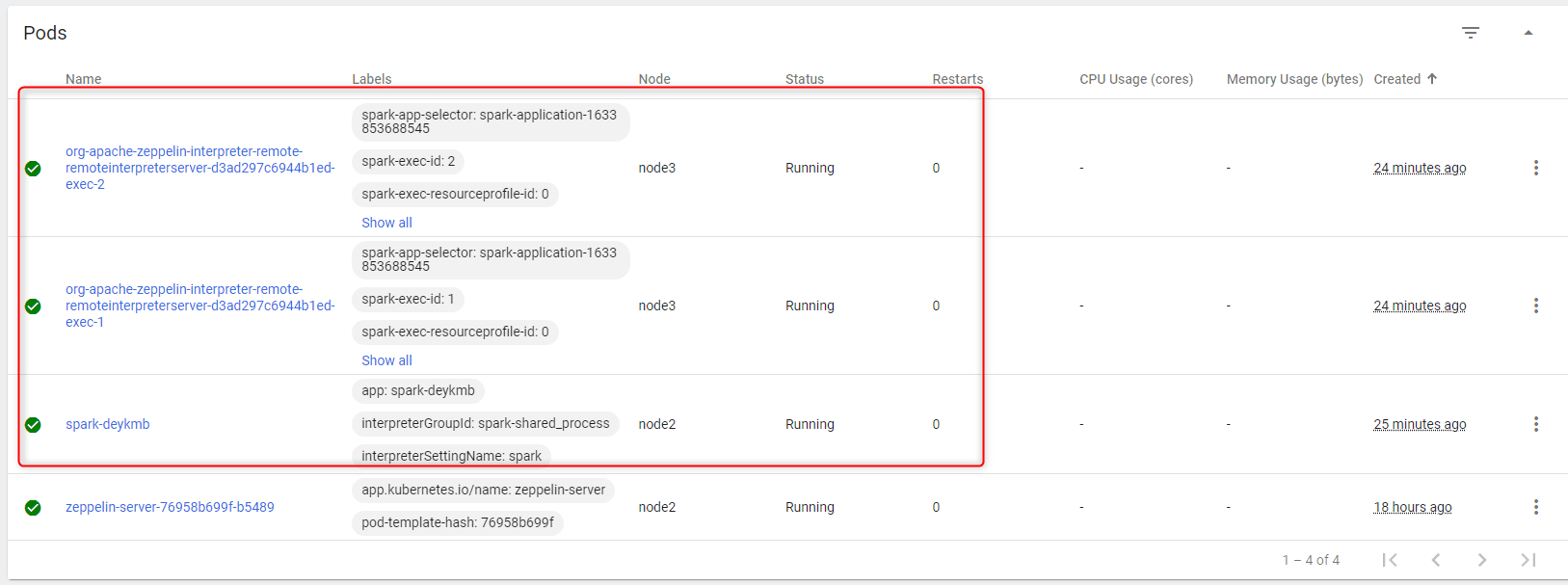Open actions menu for exec-1 pod

point(1536,306)
